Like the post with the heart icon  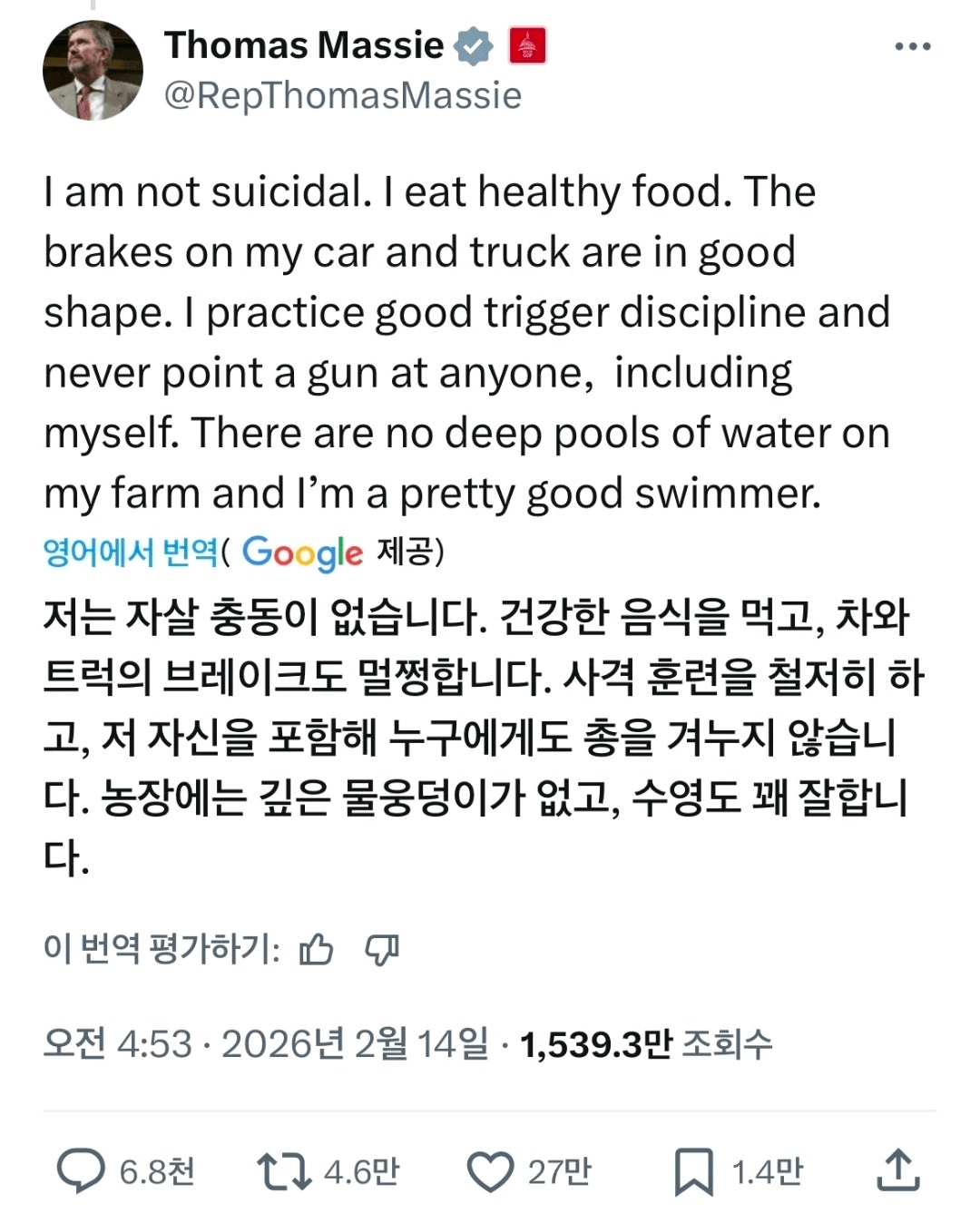[490, 1171]
